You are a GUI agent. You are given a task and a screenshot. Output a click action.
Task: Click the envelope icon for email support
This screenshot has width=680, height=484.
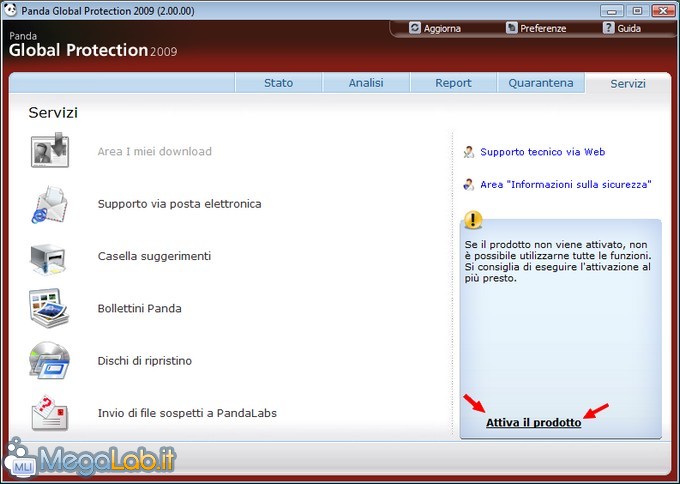point(49,205)
